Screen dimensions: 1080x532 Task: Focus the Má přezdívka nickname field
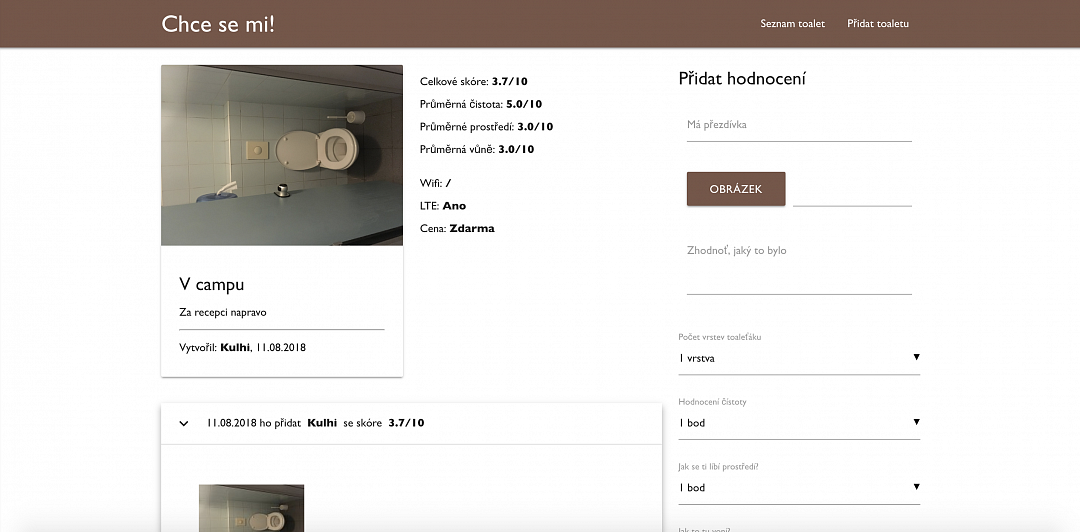coord(799,125)
